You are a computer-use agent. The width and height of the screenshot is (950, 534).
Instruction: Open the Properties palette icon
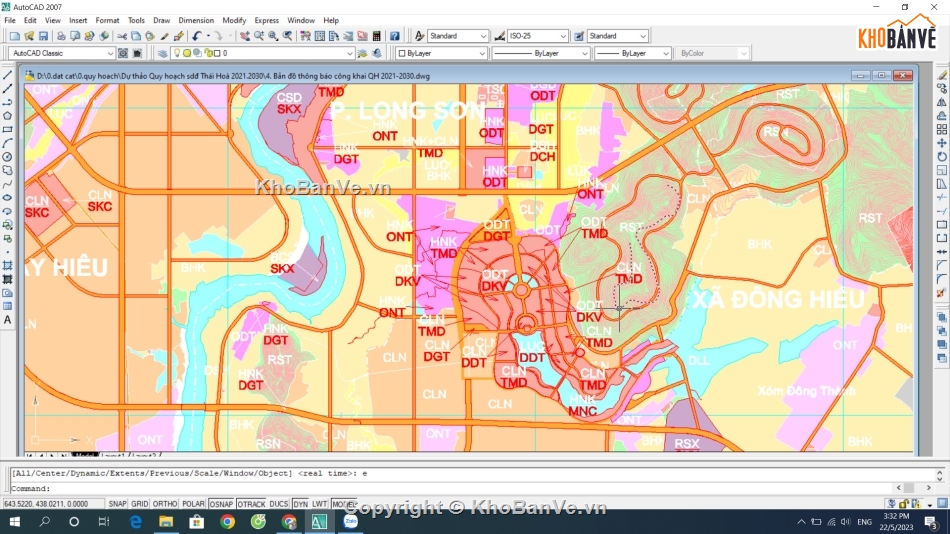(305, 36)
